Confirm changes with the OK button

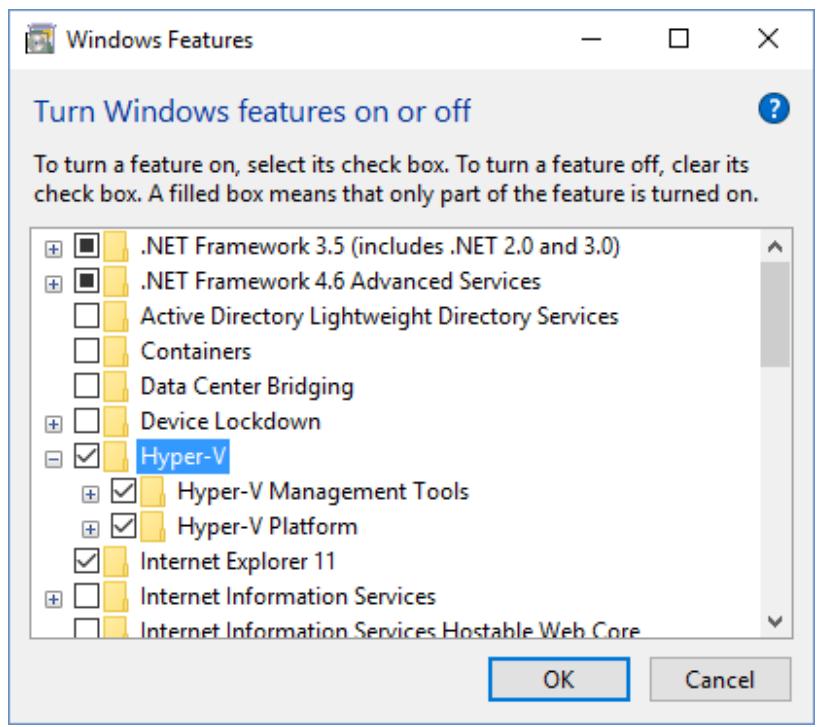[559, 680]
